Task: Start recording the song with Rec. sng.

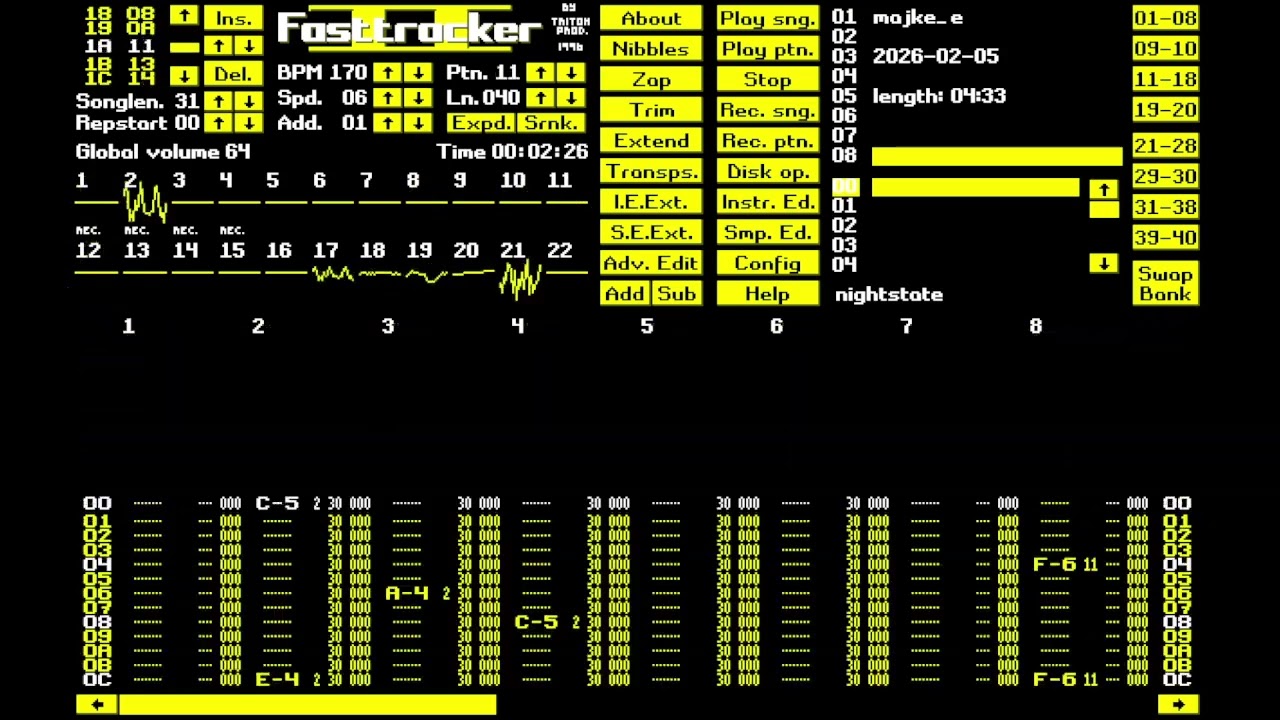Action: 768,110
